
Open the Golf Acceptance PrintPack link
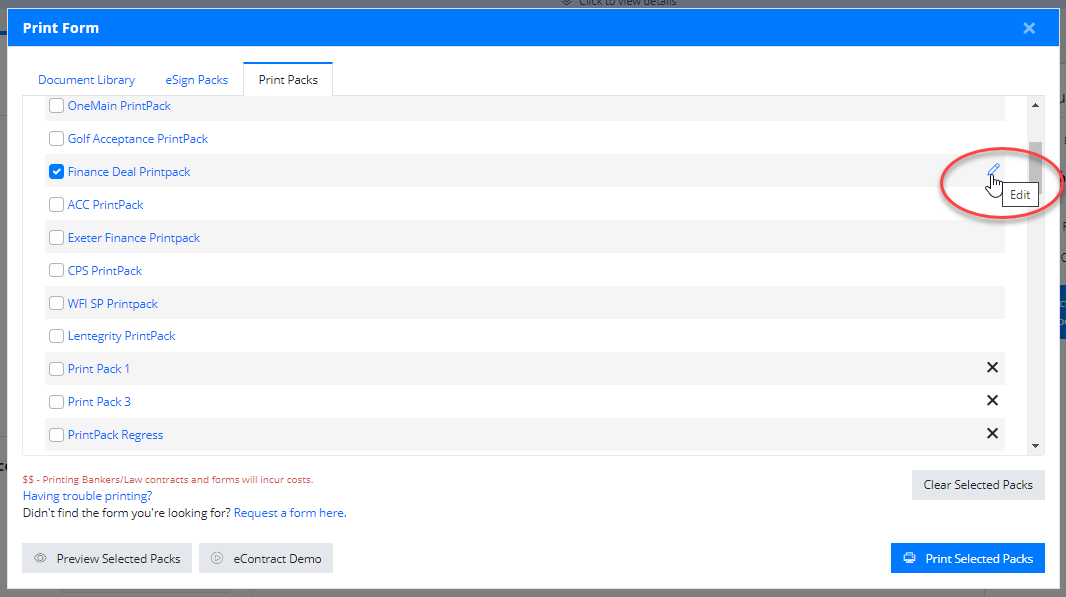pyautogui.click(x=137, y=139)
